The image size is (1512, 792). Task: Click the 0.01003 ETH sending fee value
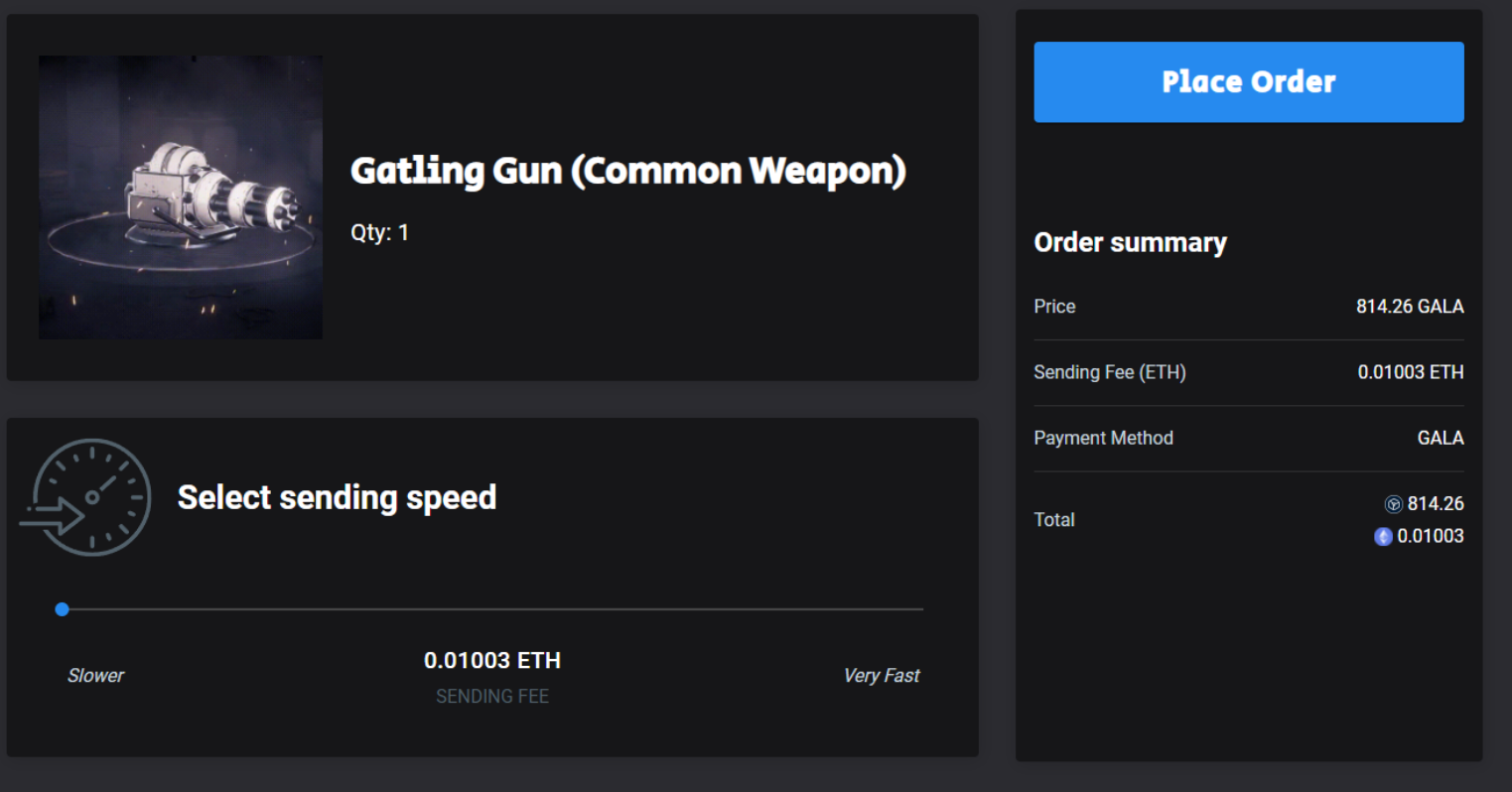[492, 660]
